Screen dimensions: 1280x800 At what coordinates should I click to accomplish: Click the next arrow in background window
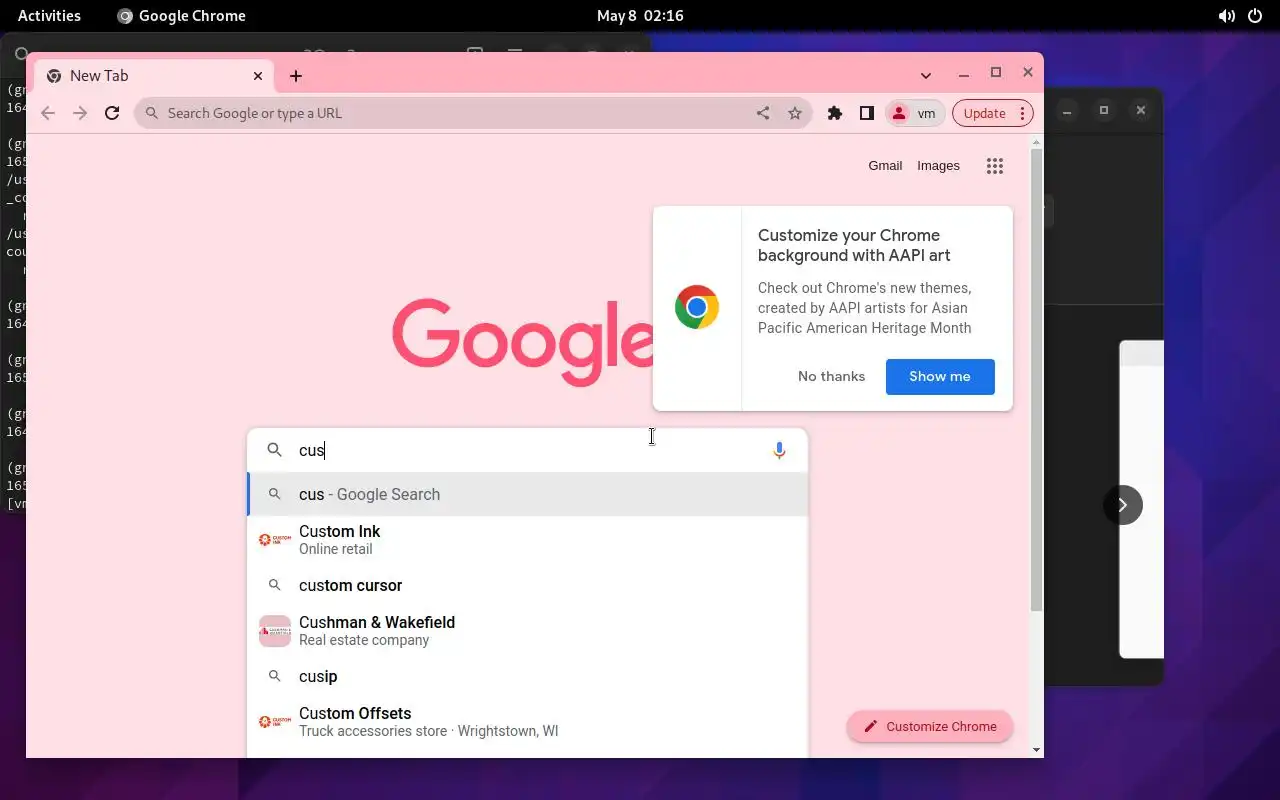[x=1123, y=505]
